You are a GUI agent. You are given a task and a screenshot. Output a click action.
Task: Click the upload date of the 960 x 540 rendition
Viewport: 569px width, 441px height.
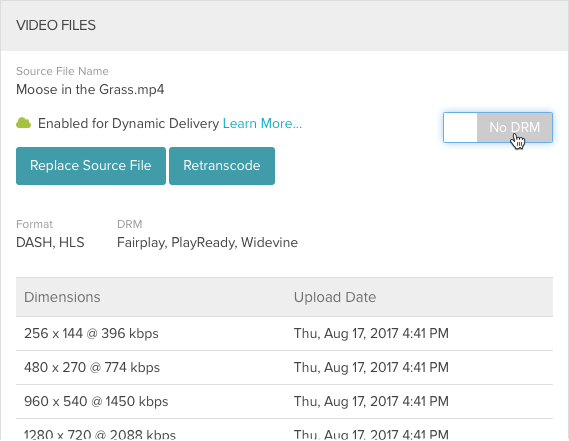[x=371, y=401]
